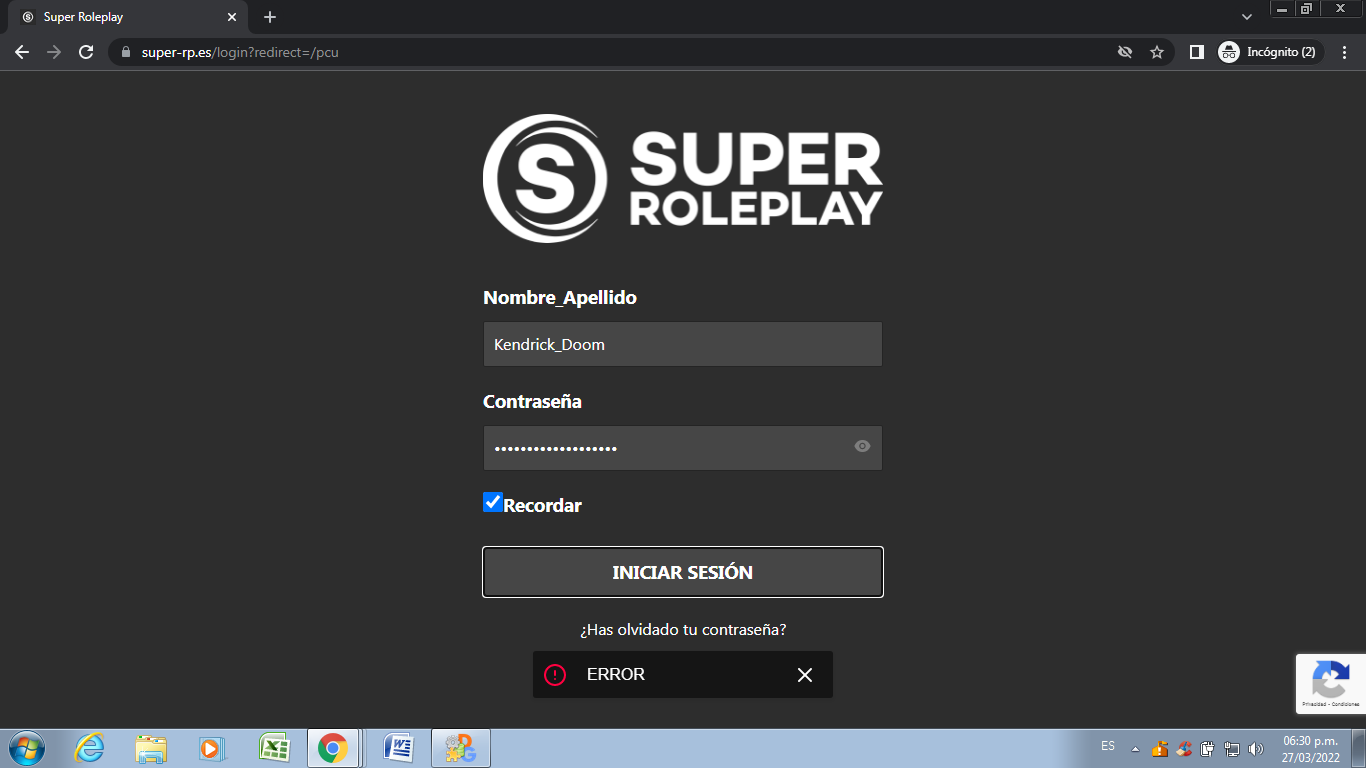Open the network tray icon

pyautogui.click(x=1232, y=748)
